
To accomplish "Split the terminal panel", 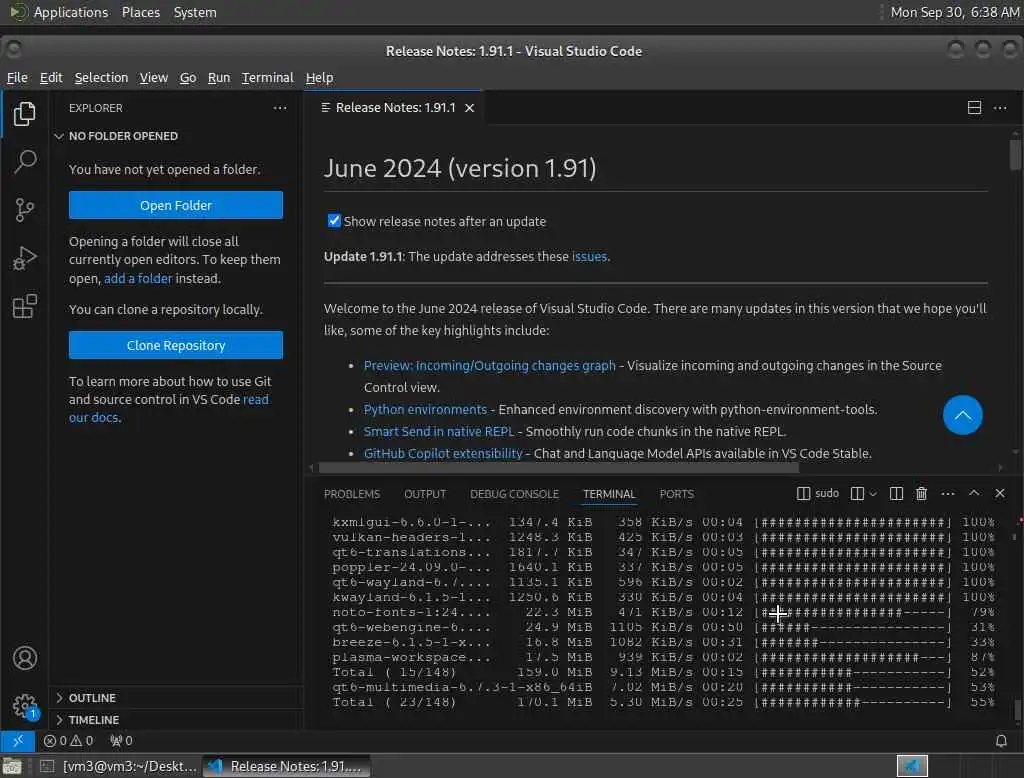I will coord(896,494).
